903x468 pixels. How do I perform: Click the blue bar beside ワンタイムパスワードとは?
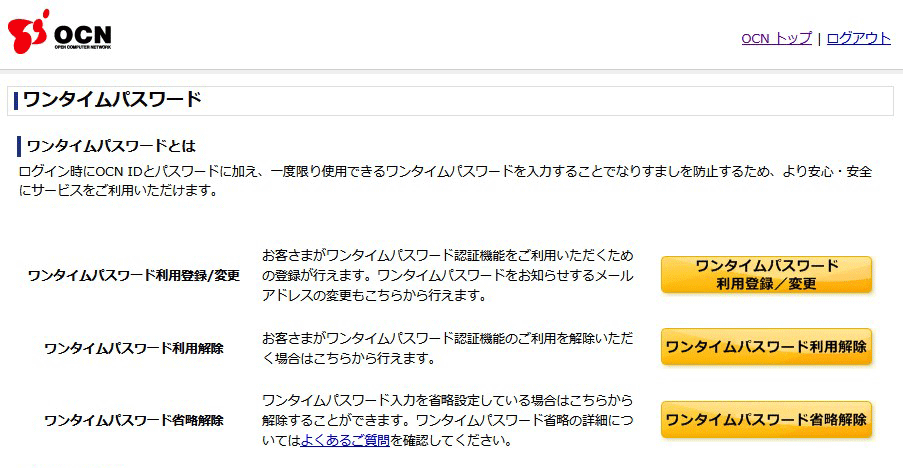(x=19, y=146)
